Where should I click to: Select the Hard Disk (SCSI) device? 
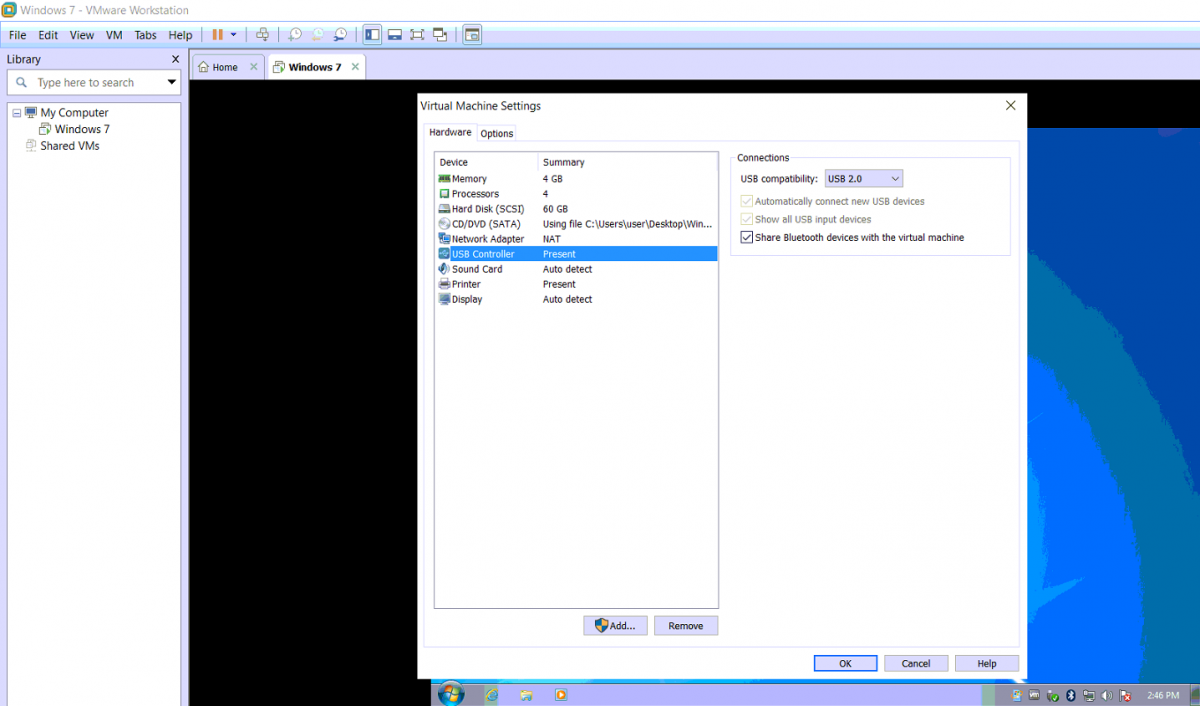[x=576, y=209]
